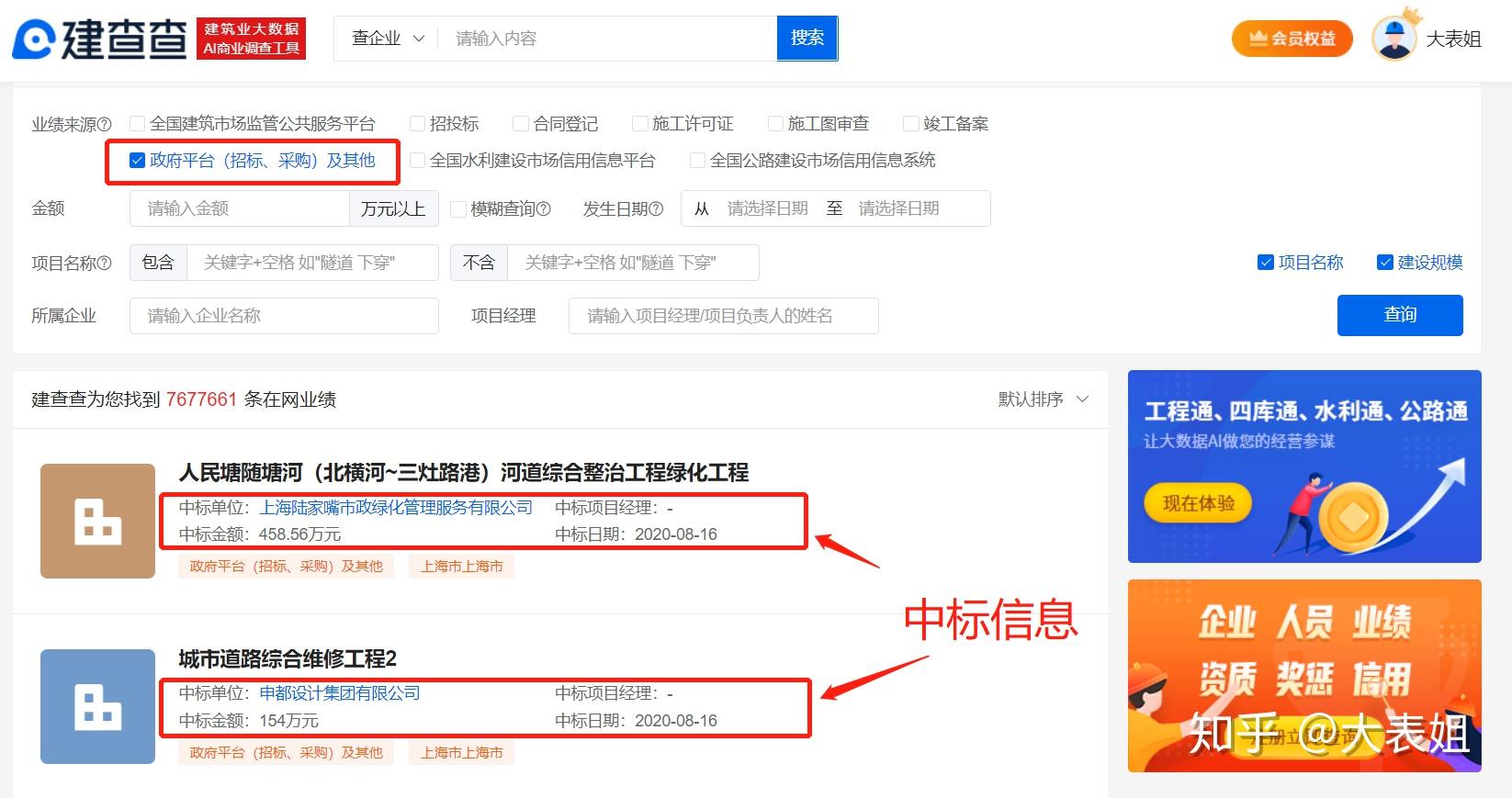This screenshot has width=1512, height=798.
Task: Tick the 竣工备案 checkbox
Action: tap(911, 123)
